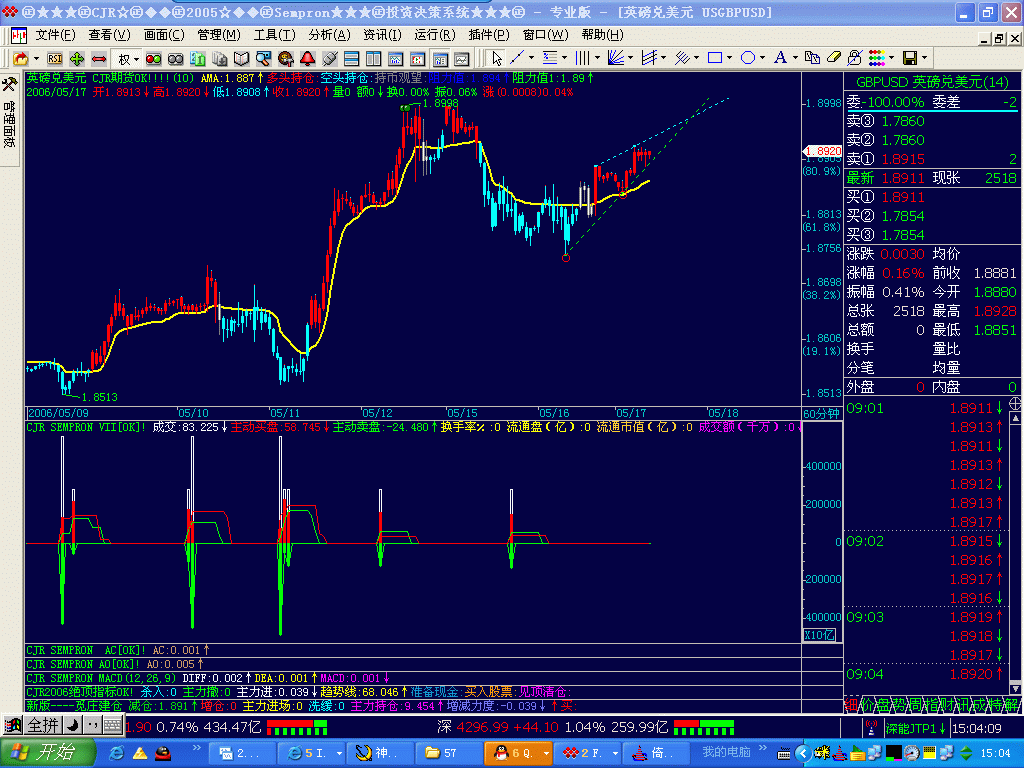Select the vertical split window layout icon
The image size is (1024, 768).
click(374, 59)
